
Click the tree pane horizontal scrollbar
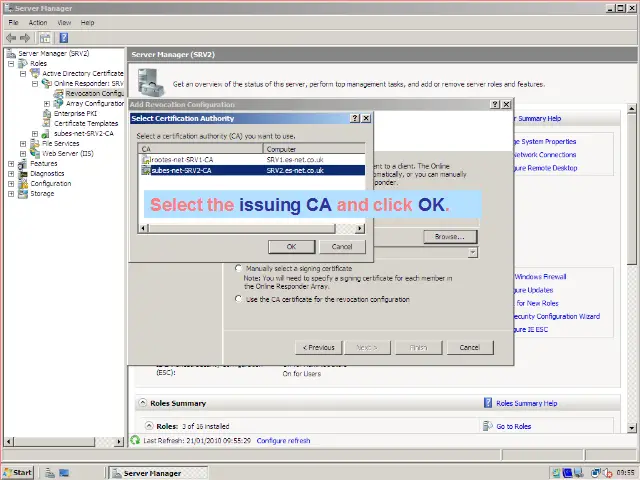coord(54,441)
